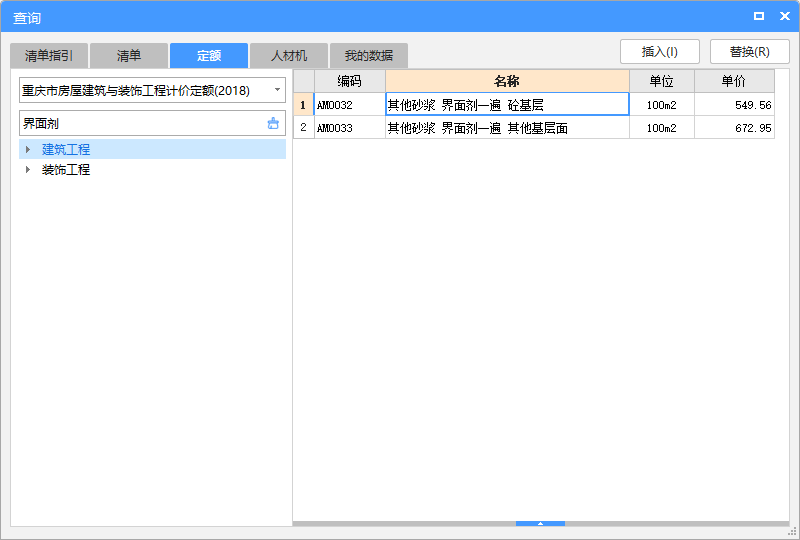This screenshot has height=540, width=800.
Task: Expand the bottom panel via the blue arrow handle
Action: (x=540, y=523)
